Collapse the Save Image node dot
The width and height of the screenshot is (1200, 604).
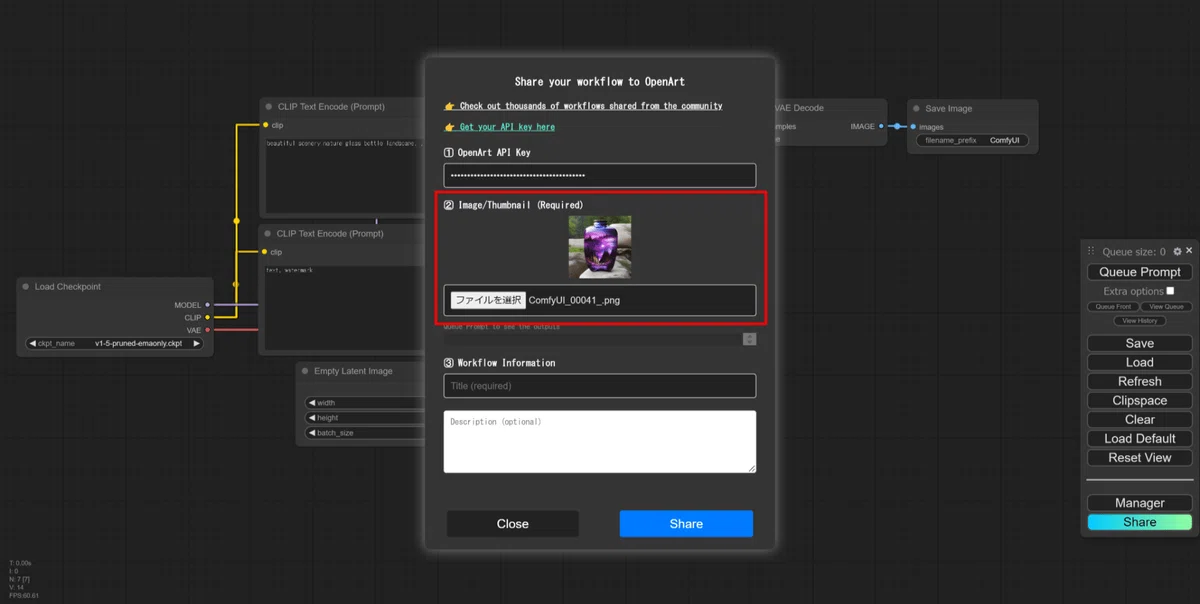click(x=916, y=109)
